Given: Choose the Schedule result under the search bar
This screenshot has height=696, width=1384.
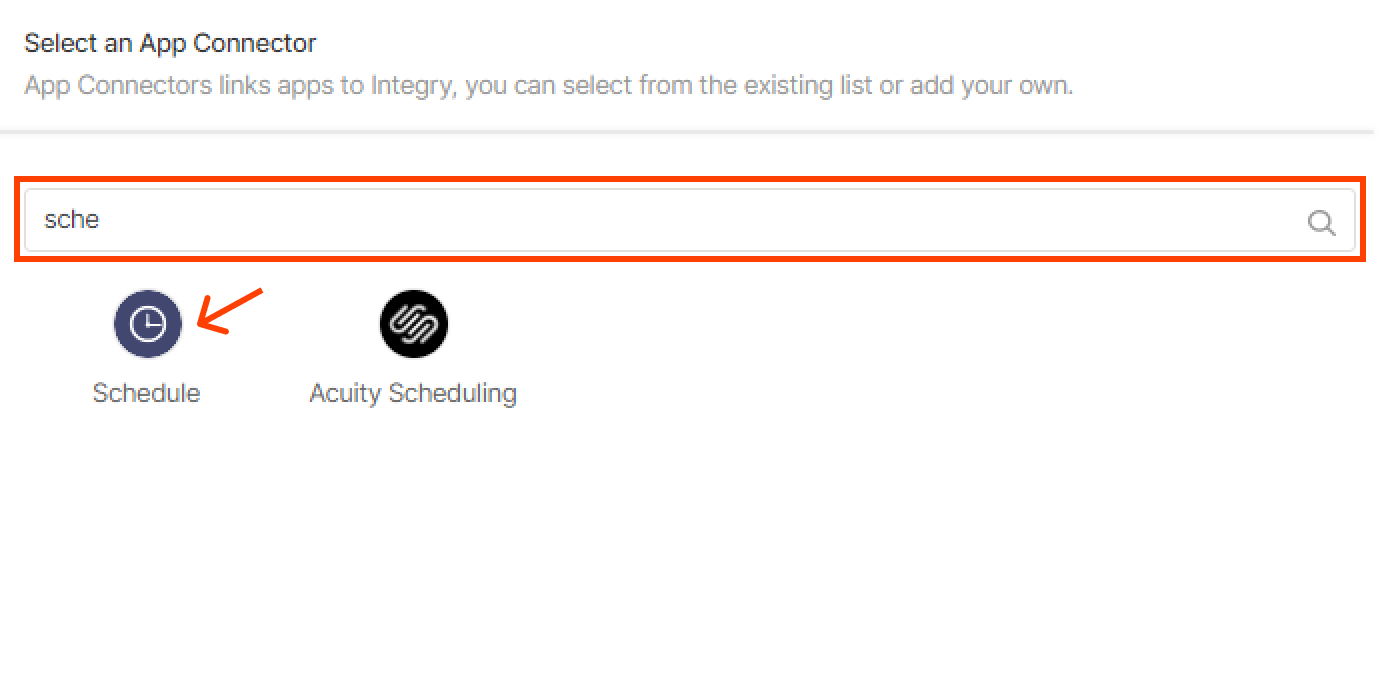Looking at the screenshot, I should click(x=147, y=349).
